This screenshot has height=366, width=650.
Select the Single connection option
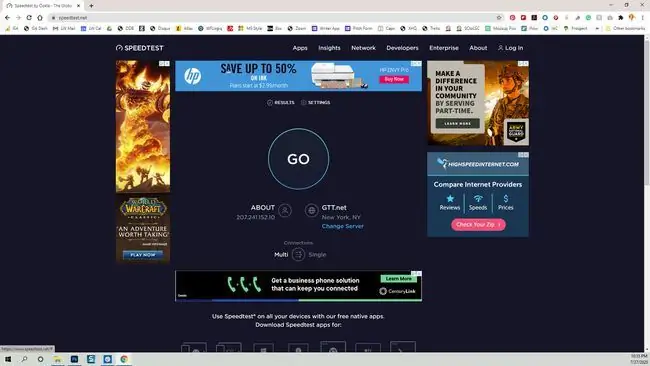pyautogui.click(x=317, y=255)
